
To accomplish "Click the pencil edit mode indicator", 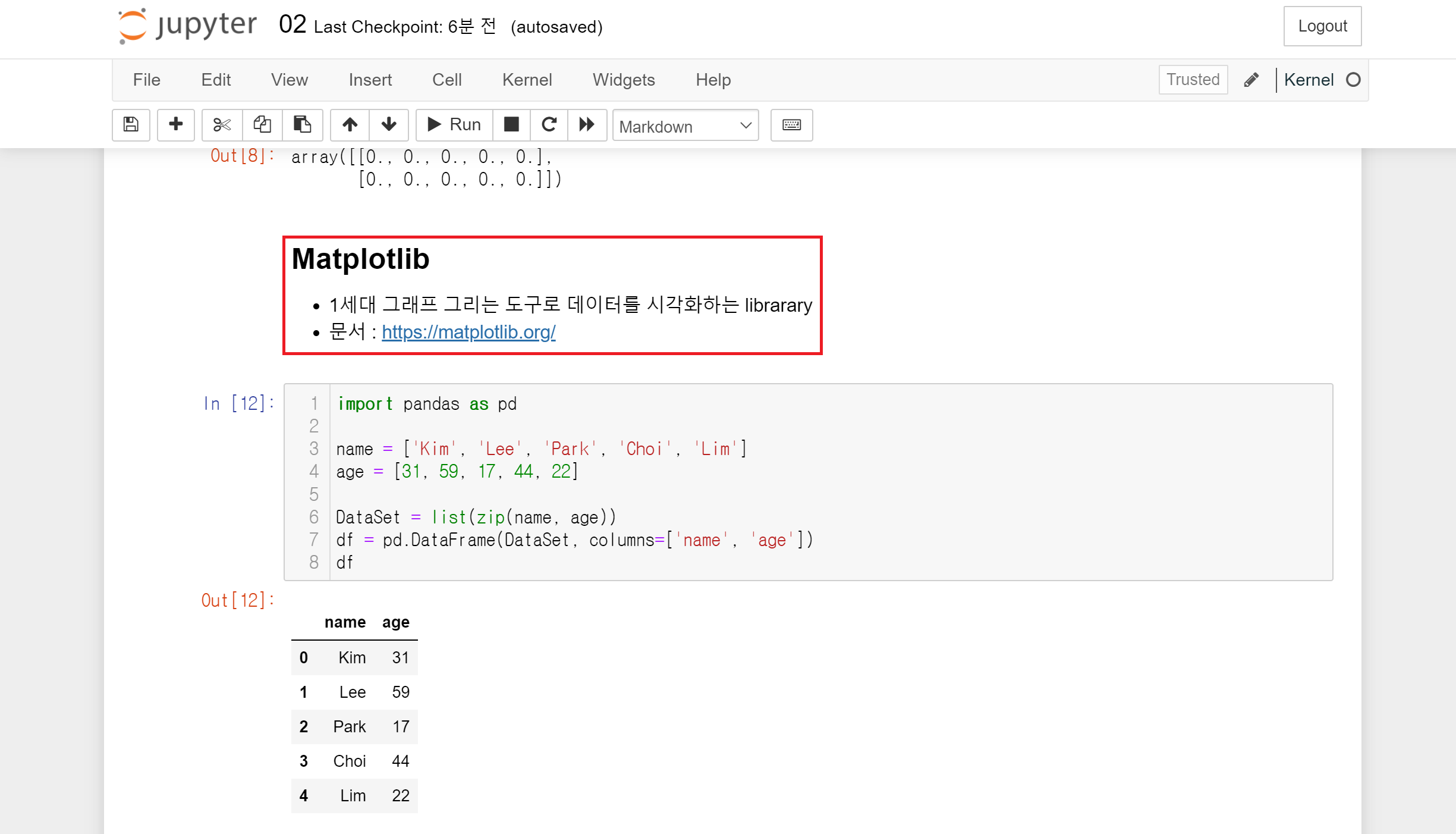I will (1251, 80).
